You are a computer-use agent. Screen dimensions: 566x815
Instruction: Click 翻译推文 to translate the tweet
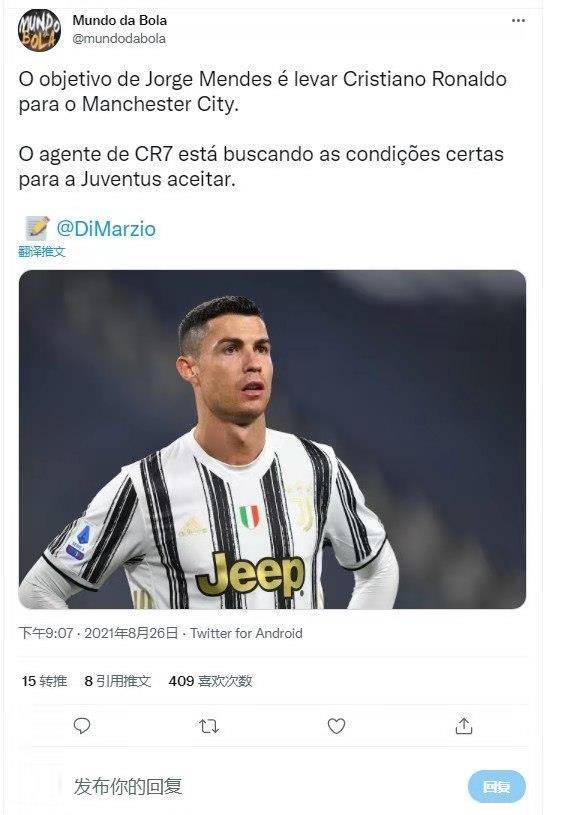pos(42,252)
